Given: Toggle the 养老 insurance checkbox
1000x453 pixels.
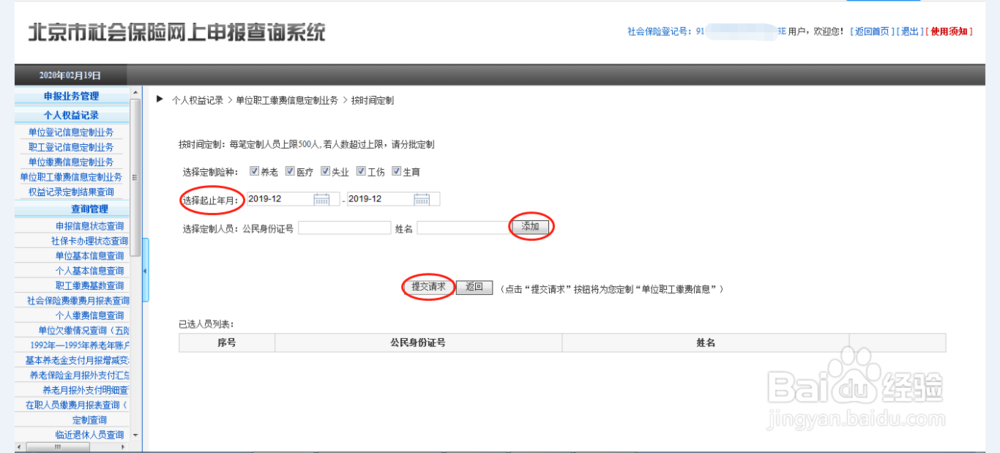Looking at the screenshot, I should (254, 171).
